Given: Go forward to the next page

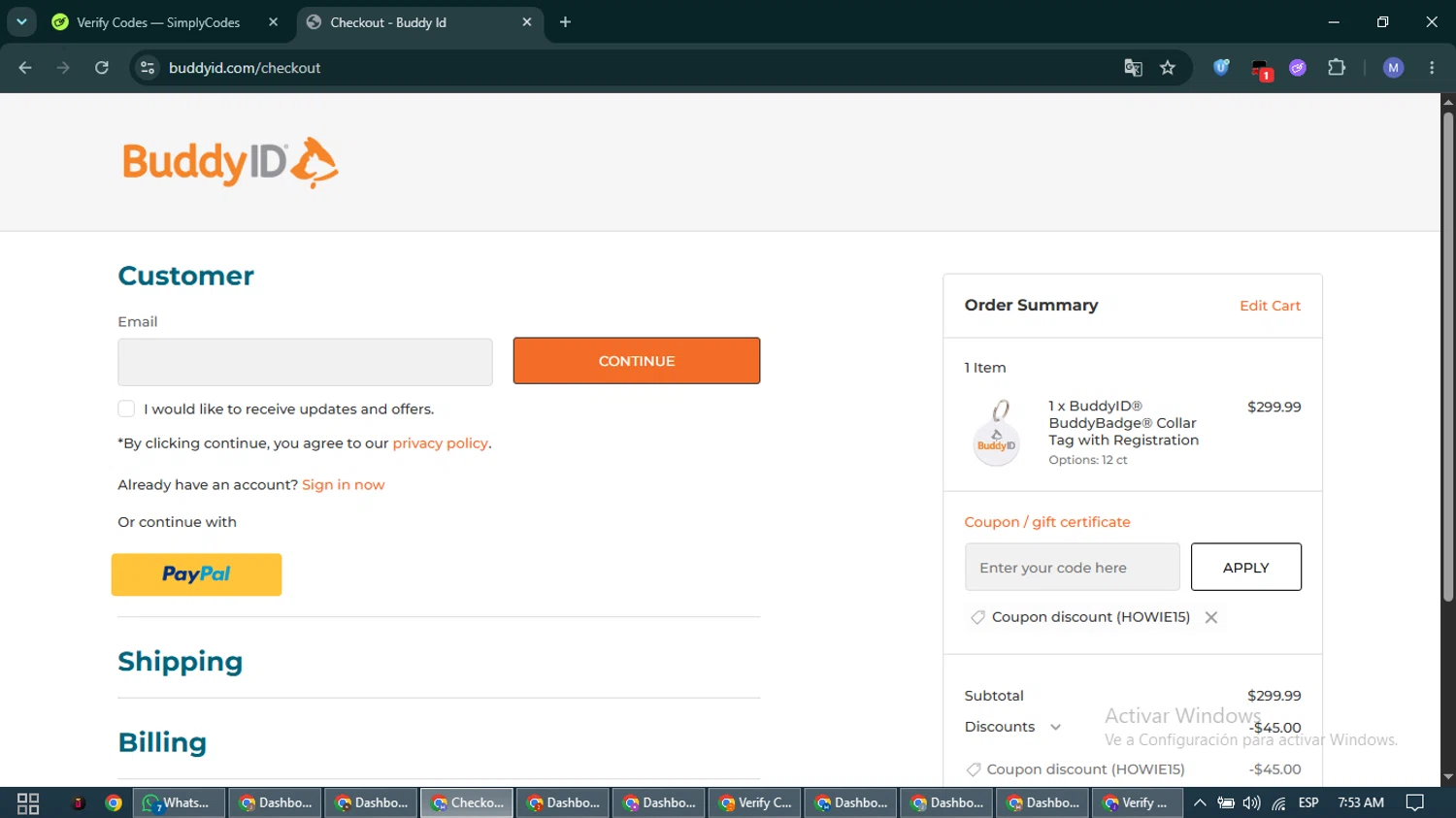Looking at the screenshot, I should [63, 68].
